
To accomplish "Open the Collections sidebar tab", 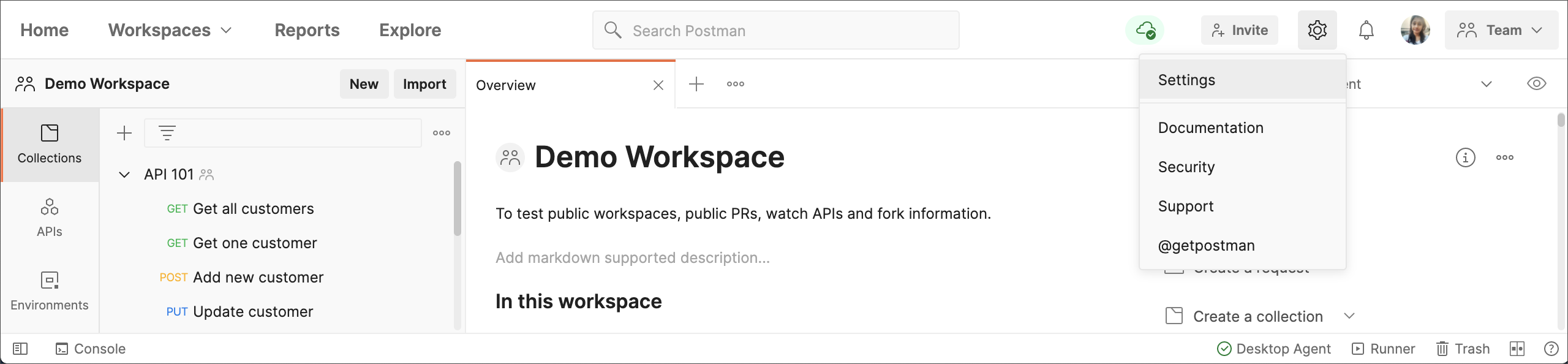I will pyautogui.click(x=50, y=145).
